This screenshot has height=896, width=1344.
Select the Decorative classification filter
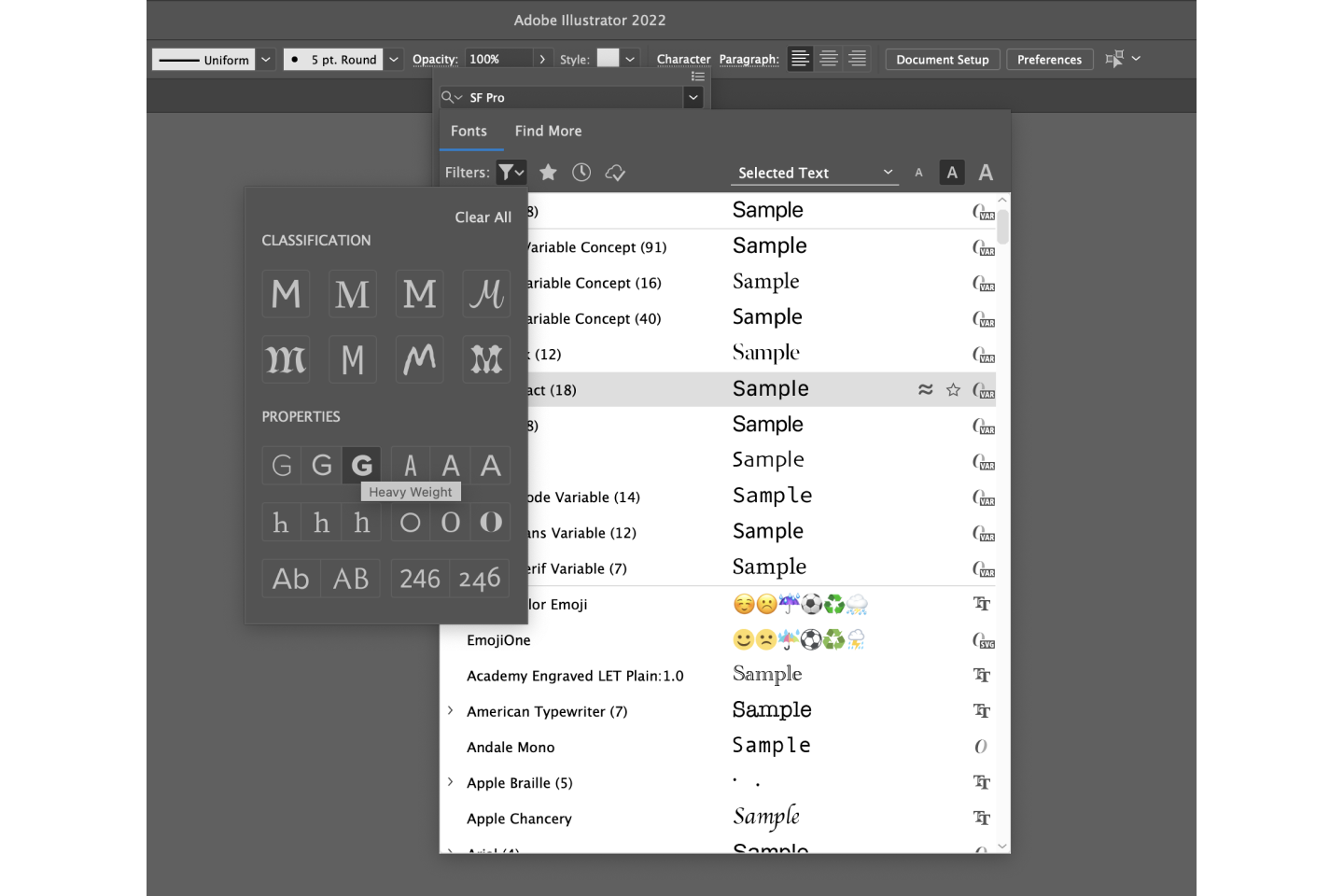[486, 359]
